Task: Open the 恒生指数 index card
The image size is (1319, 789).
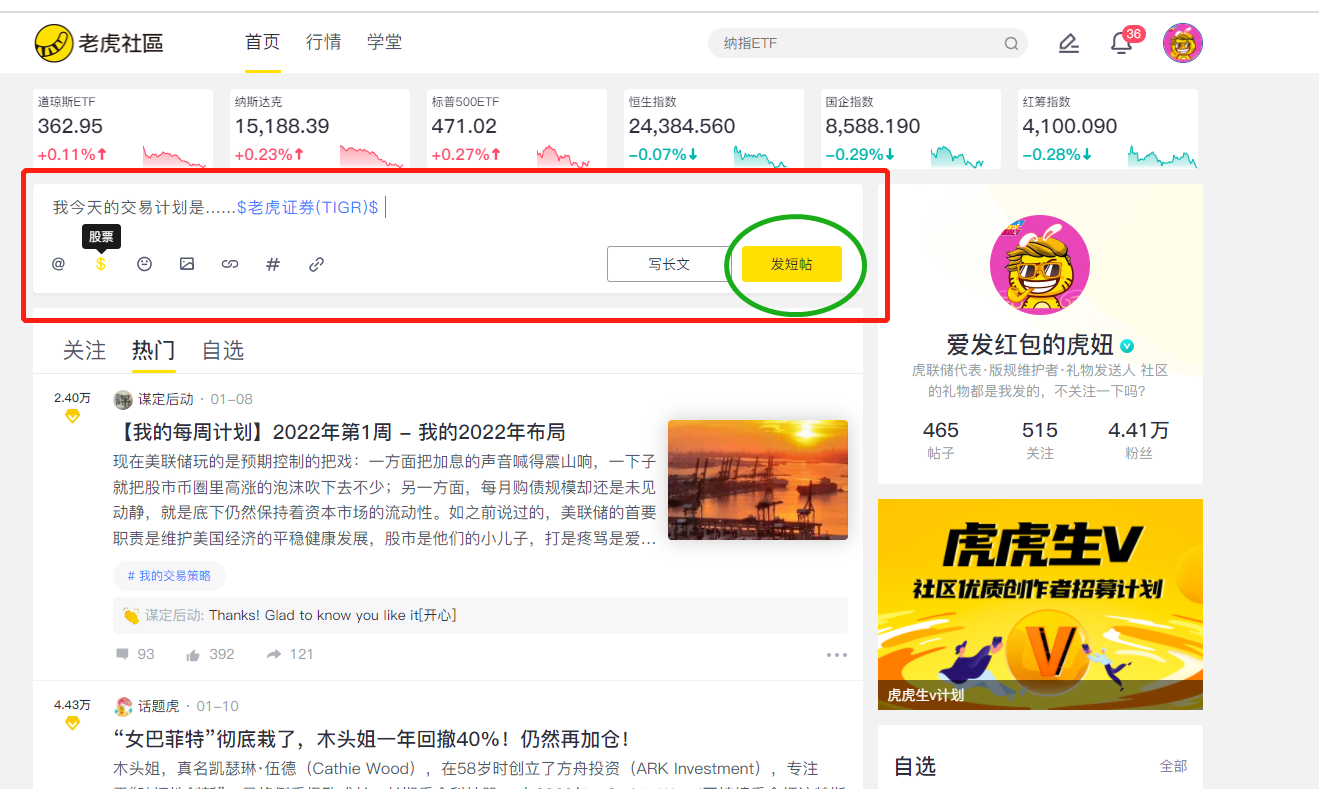Action: [714, 129]
